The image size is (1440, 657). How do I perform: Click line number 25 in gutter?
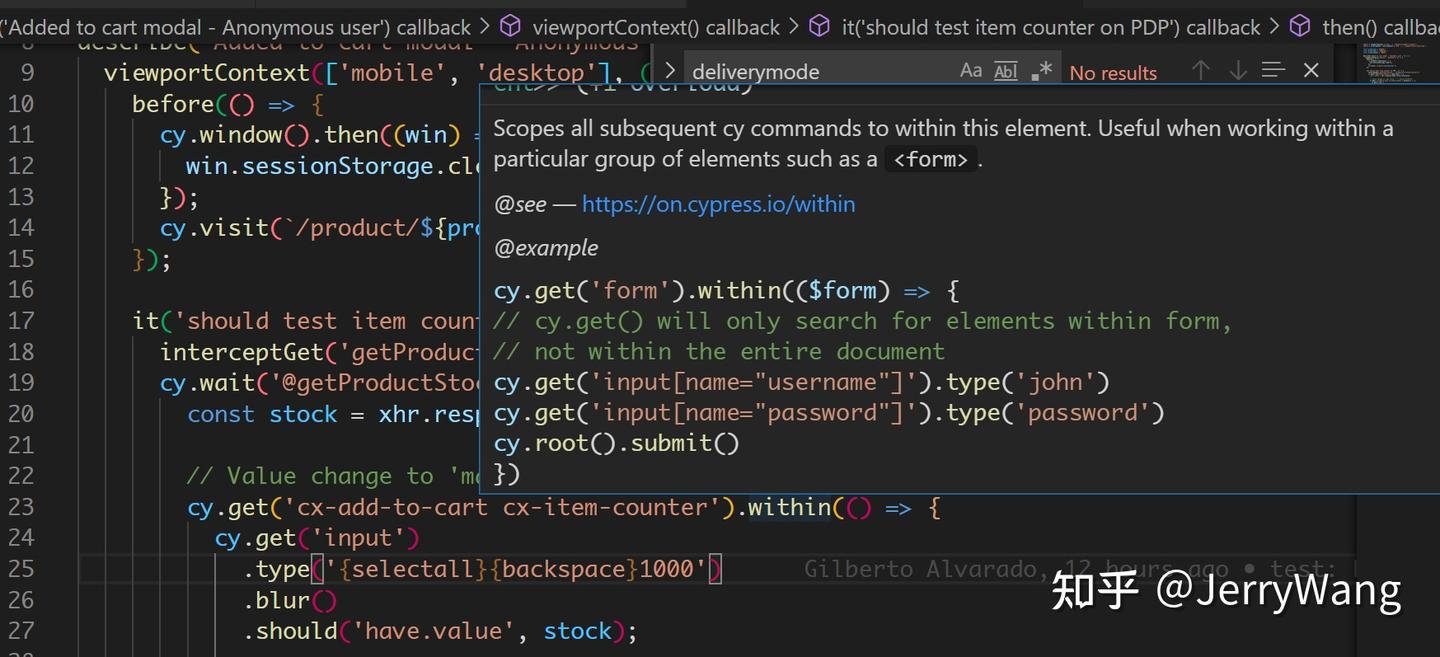point(21,569)
